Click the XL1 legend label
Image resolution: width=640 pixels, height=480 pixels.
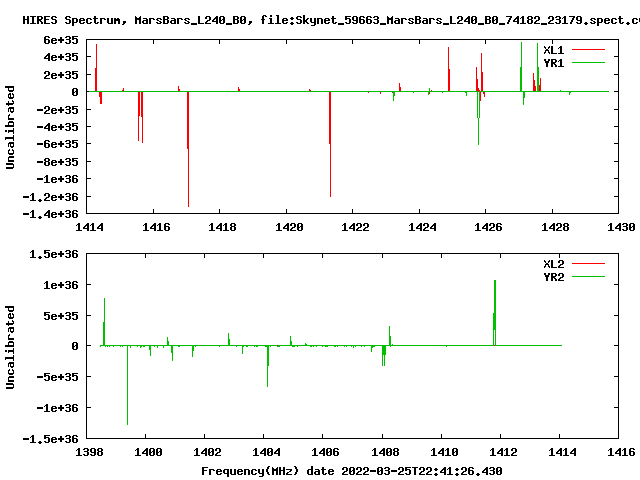(553, 50)
